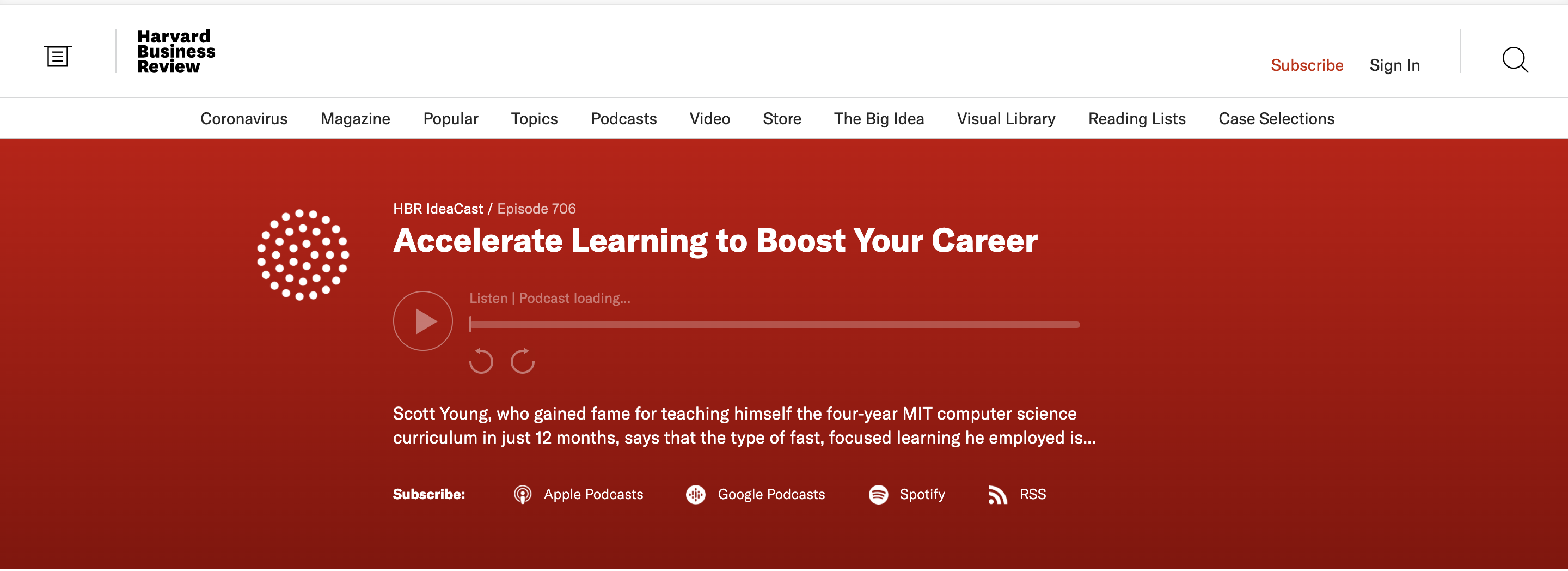Click Sign In
Viewport: 1568px width, 571px height.
1394,65
